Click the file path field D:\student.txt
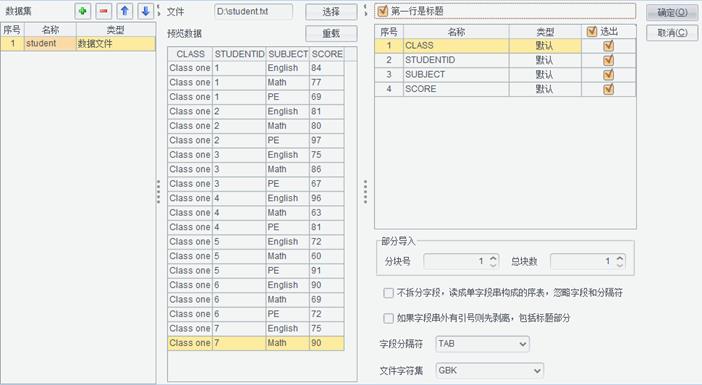 (x=253, y=12)
